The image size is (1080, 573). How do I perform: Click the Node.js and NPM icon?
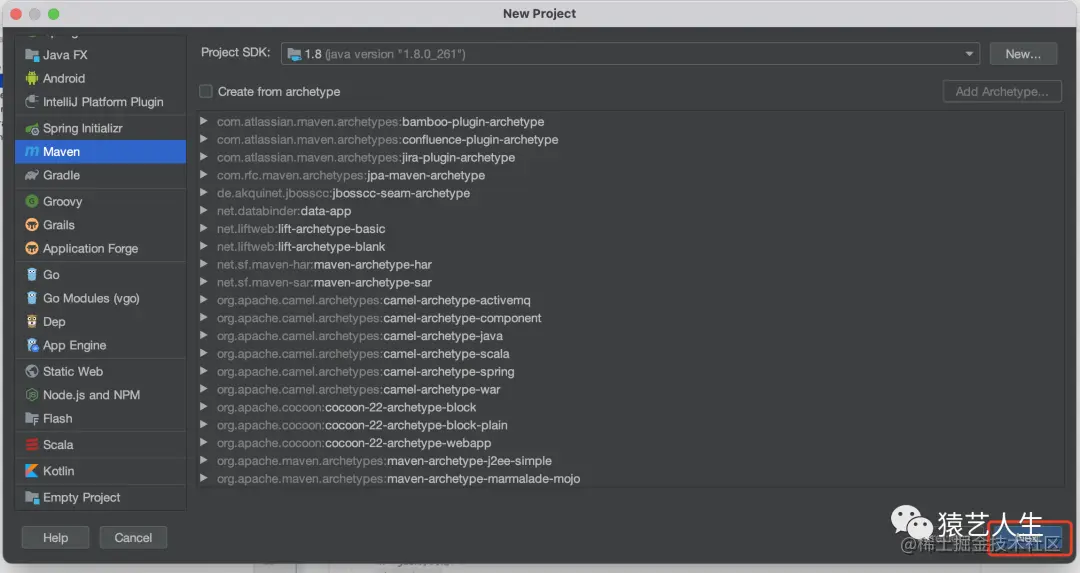tap(32, 395)
